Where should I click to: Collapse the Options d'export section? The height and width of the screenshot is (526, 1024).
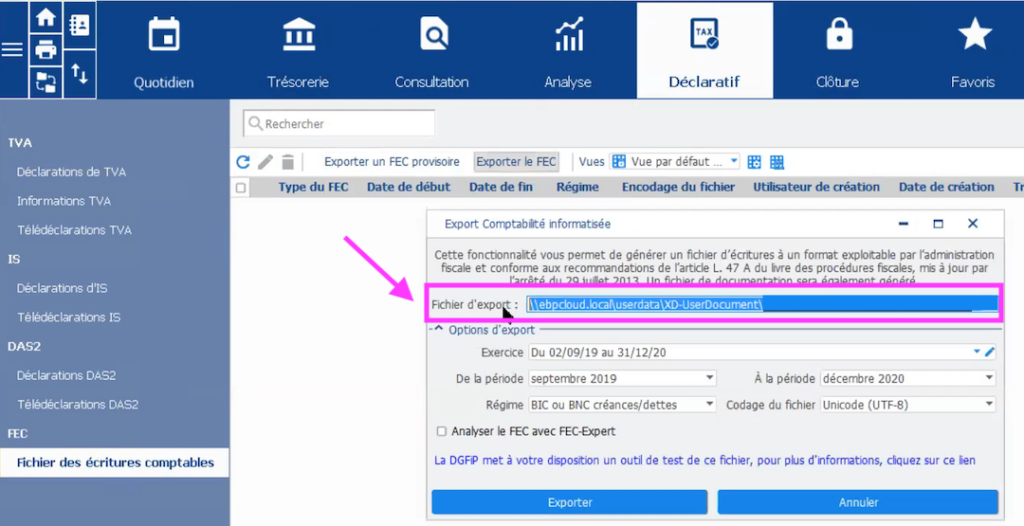pyautogui.click(x=439, y=329)
